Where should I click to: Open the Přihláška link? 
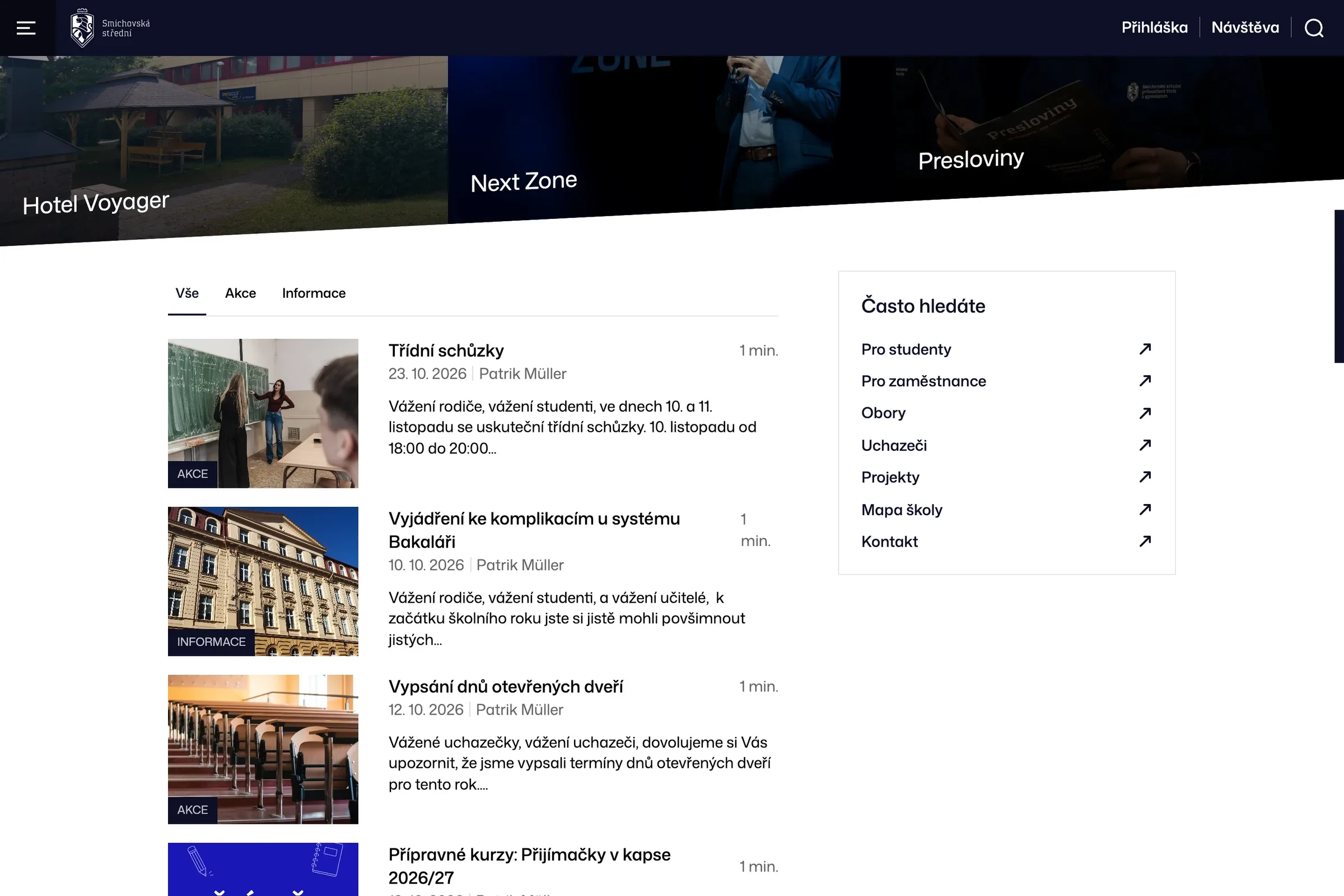[x=1154, y=27]
